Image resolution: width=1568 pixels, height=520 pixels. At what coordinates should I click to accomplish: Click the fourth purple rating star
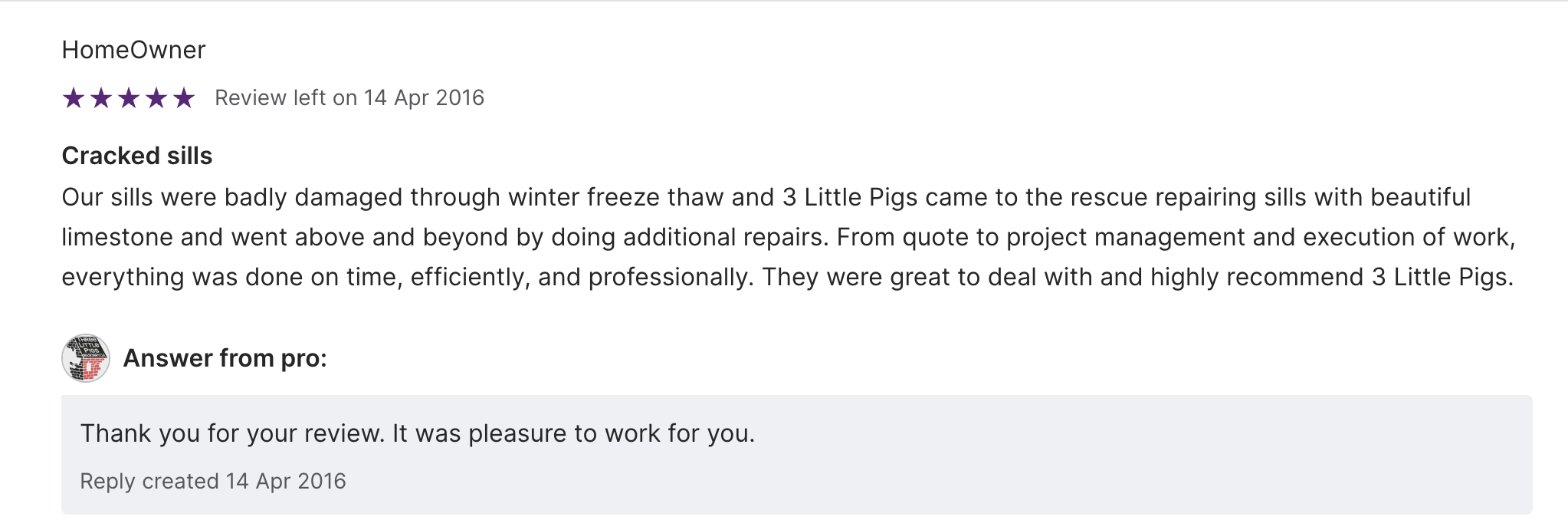[x=156, y=98]
